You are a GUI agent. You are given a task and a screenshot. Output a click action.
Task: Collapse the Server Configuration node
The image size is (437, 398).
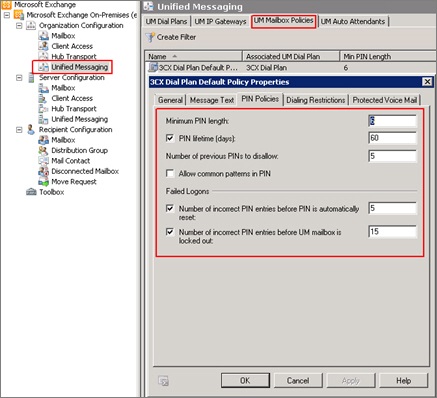pos(19,78)
